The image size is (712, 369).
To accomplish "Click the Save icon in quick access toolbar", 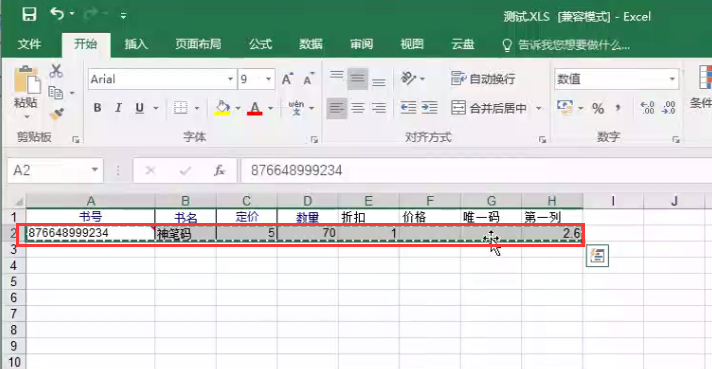I will (29, 15).
